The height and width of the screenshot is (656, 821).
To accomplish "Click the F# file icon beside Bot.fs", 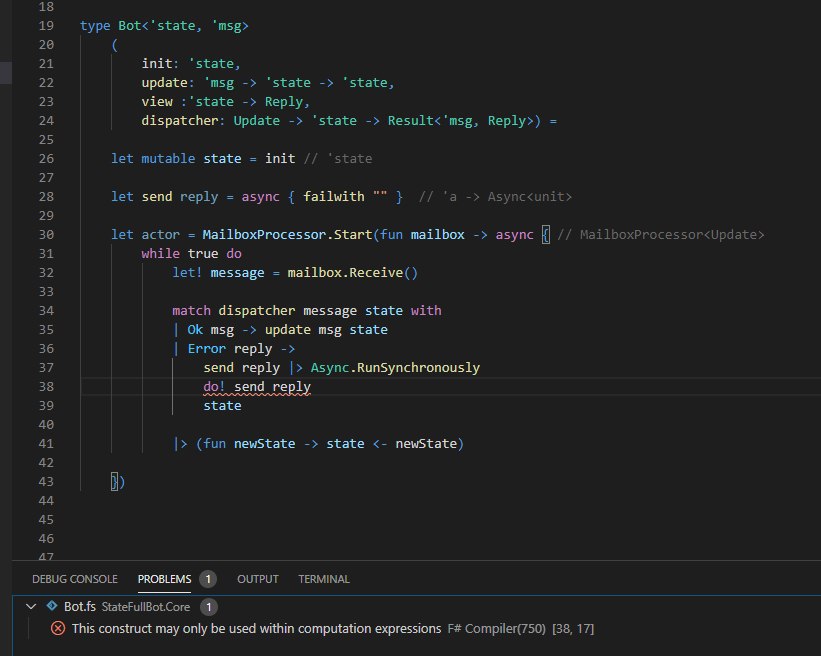I will pyautogui.click(x=52, y=607).
